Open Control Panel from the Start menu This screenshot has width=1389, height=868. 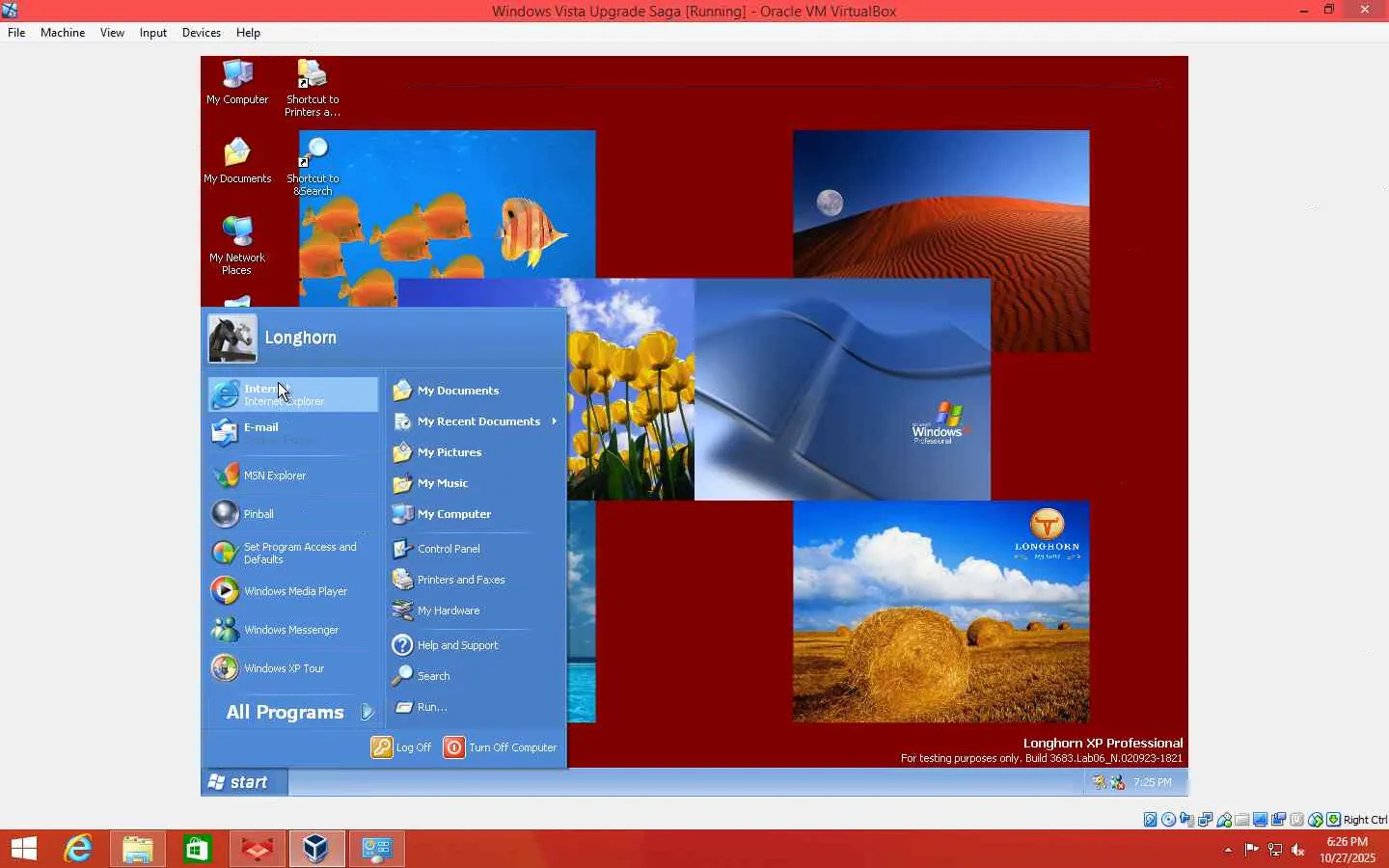coord(476,549)
